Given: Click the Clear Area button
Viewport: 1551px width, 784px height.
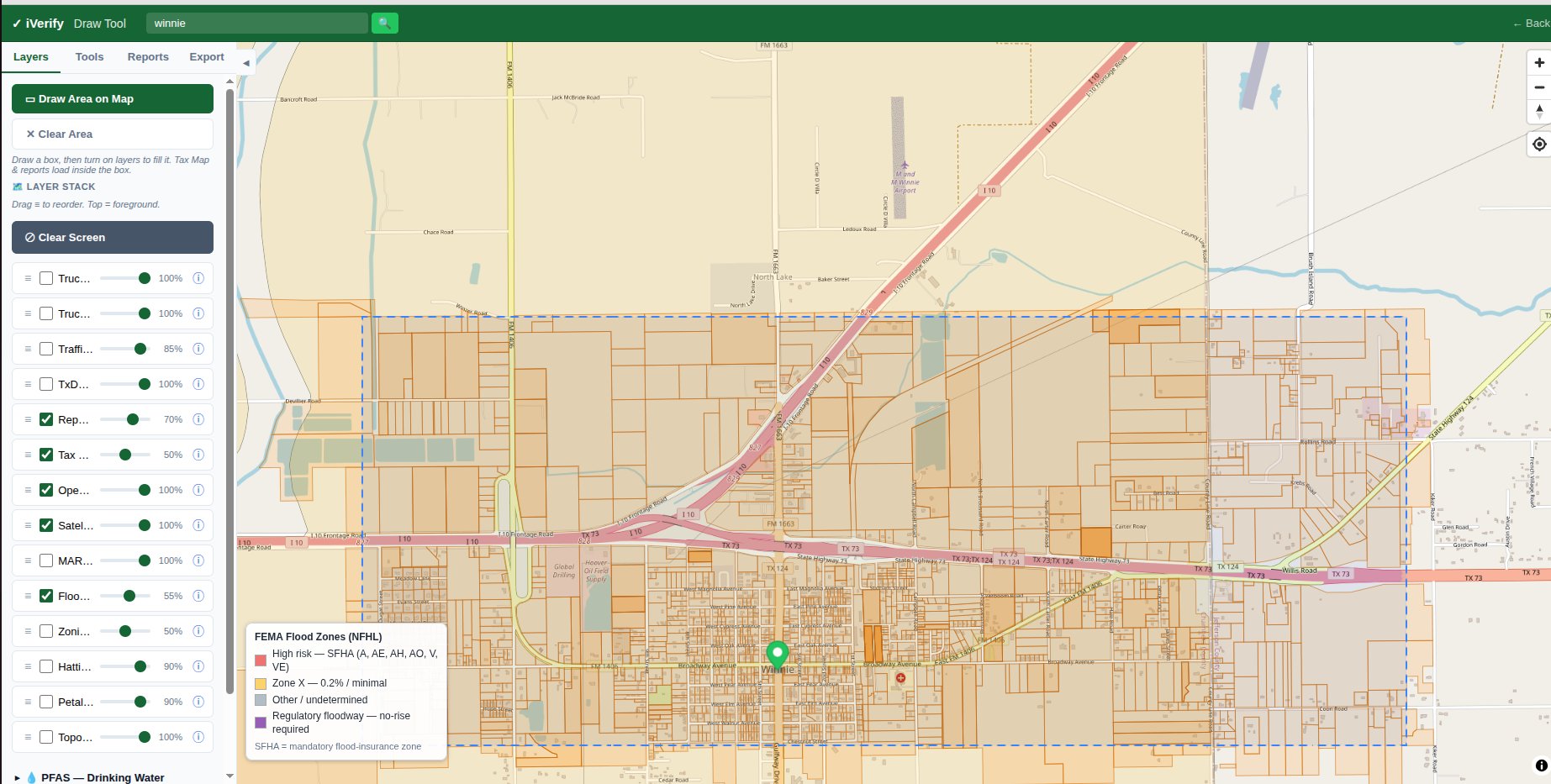Looking at the screenshot, I should (x=113, y=134).
